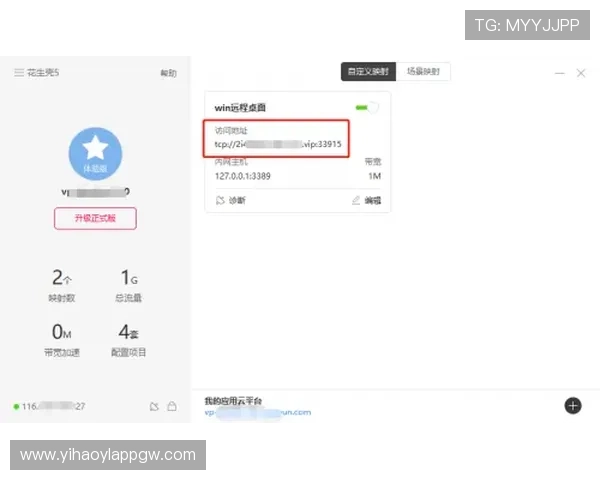The image size is (600, 480).
Task: Click the IP address starting 116
Action: click(54, 406)
